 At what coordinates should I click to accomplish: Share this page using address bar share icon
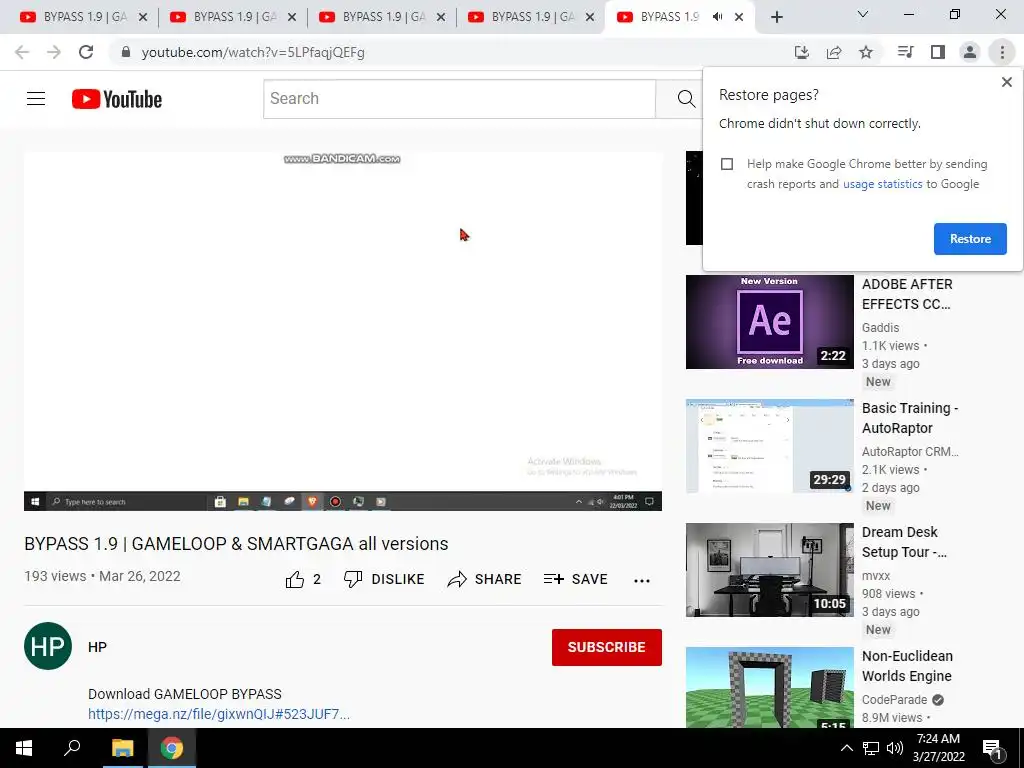pyautogui.click(x=833, y=52)
